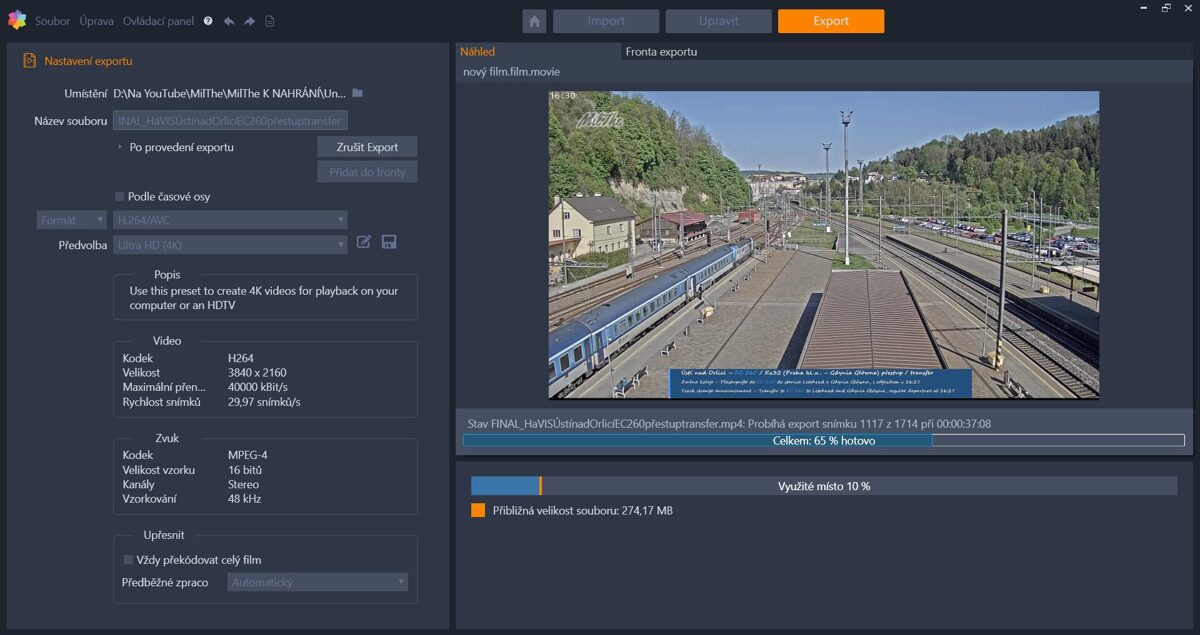The width and height of the screenshot is (1200, 635).
Task: Open the Úprava menu
Action: point(97,21)
